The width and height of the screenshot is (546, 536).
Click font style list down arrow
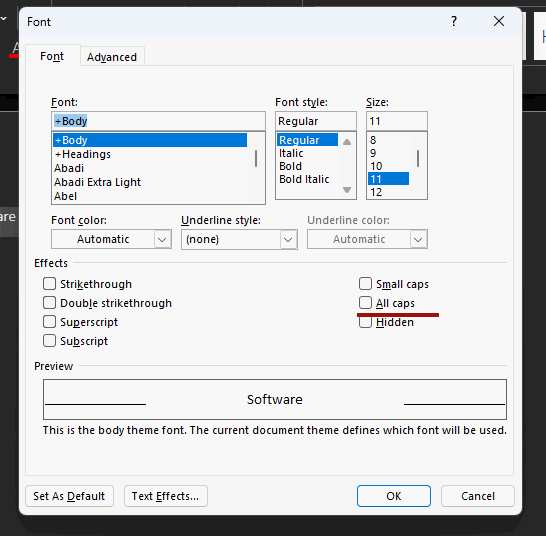(x=347, y=190)
